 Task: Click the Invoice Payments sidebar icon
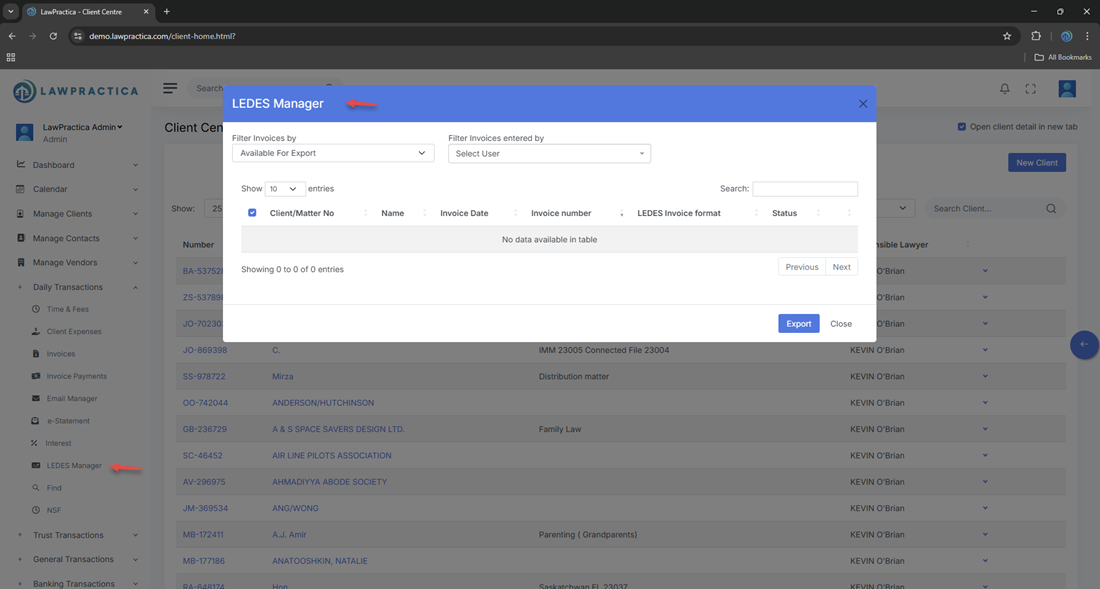tap(36, 376)
